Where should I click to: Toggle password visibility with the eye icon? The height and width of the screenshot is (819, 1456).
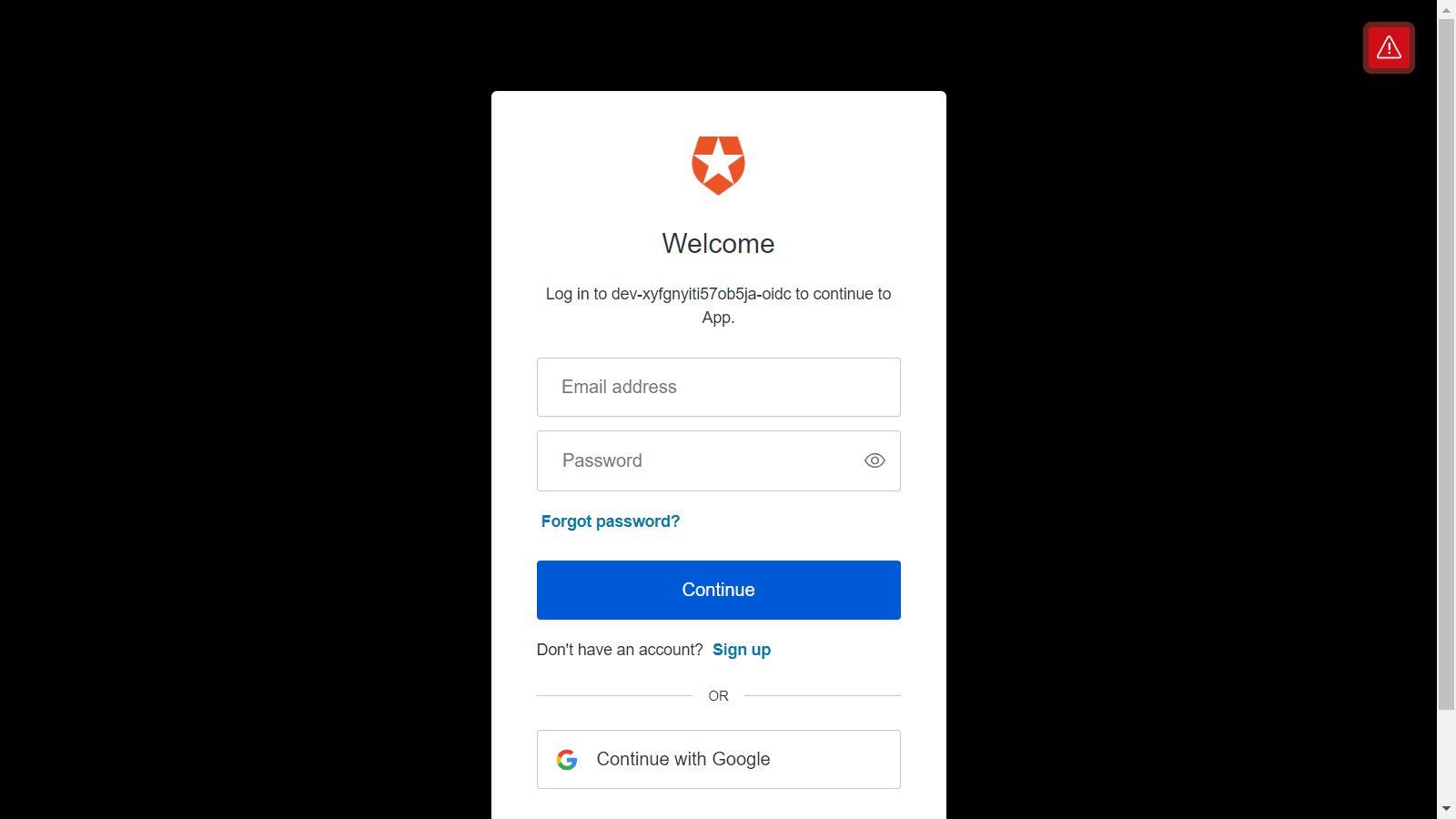[875, 460]
